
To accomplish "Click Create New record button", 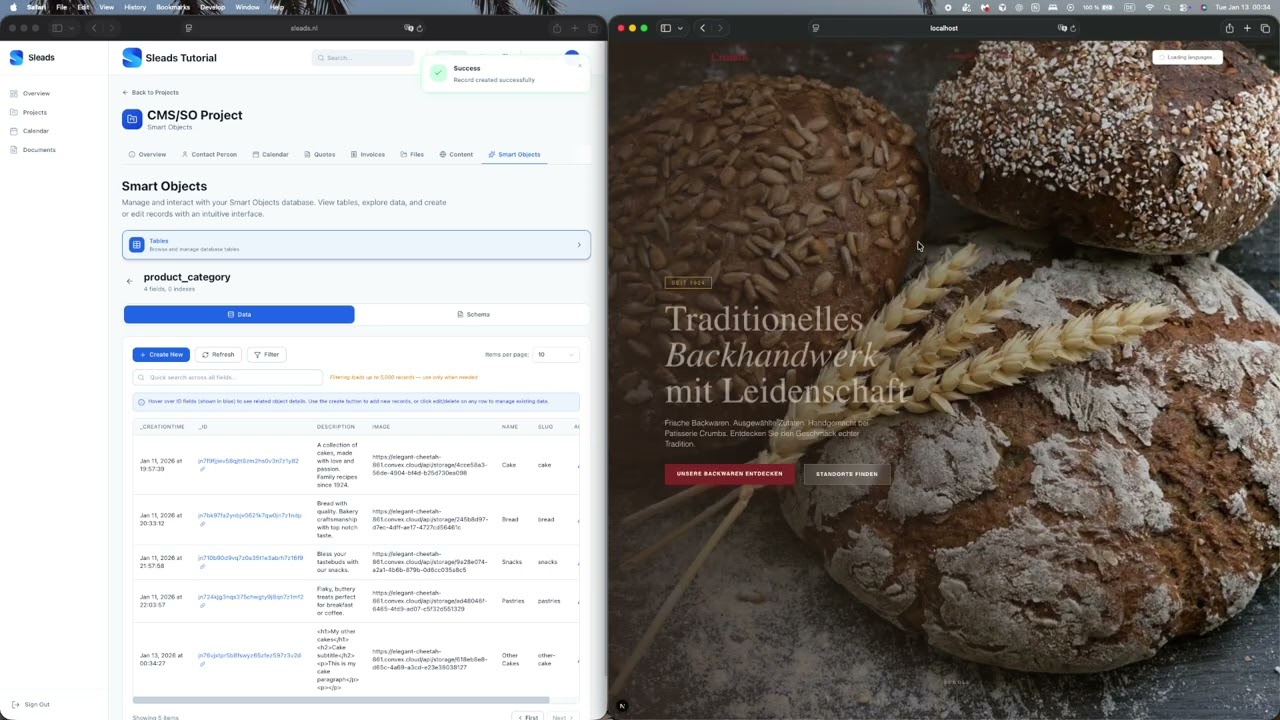I will click(161, 354).
